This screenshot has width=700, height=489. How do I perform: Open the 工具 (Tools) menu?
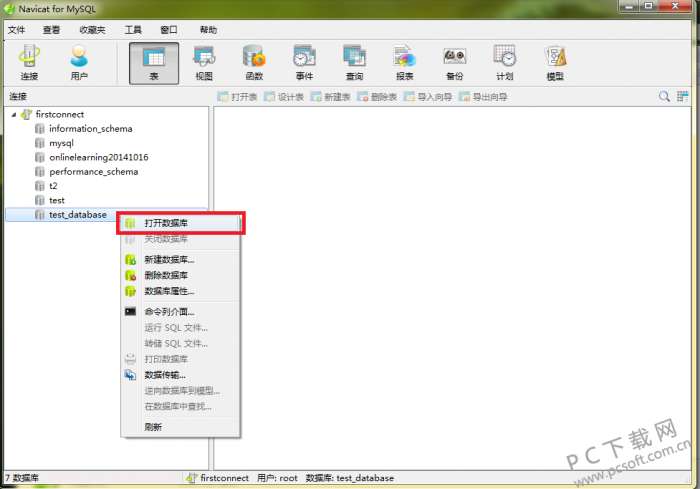[x=133, y=30]
